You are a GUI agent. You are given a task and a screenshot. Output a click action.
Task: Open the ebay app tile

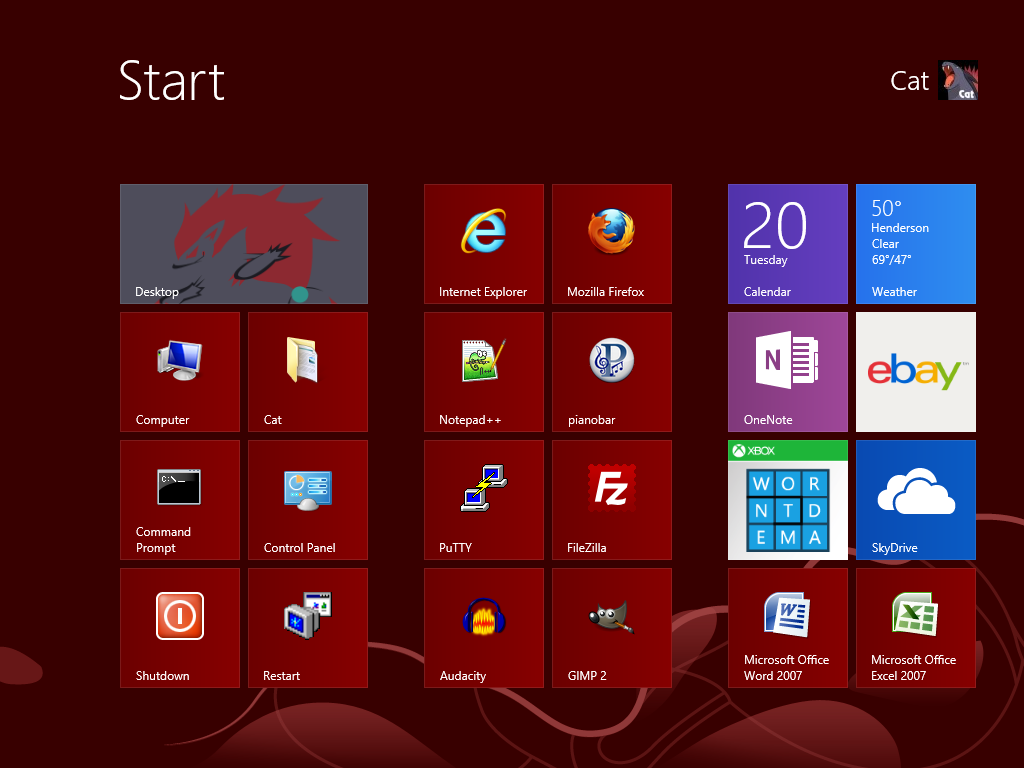pos(915,371)
